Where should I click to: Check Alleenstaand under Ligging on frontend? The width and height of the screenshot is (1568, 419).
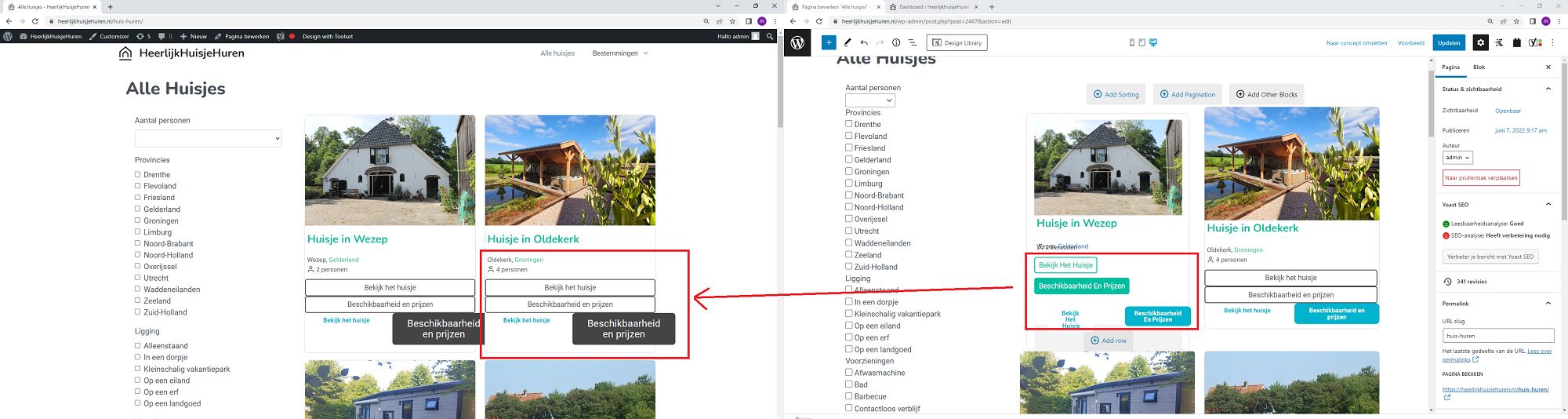[137, 345]
